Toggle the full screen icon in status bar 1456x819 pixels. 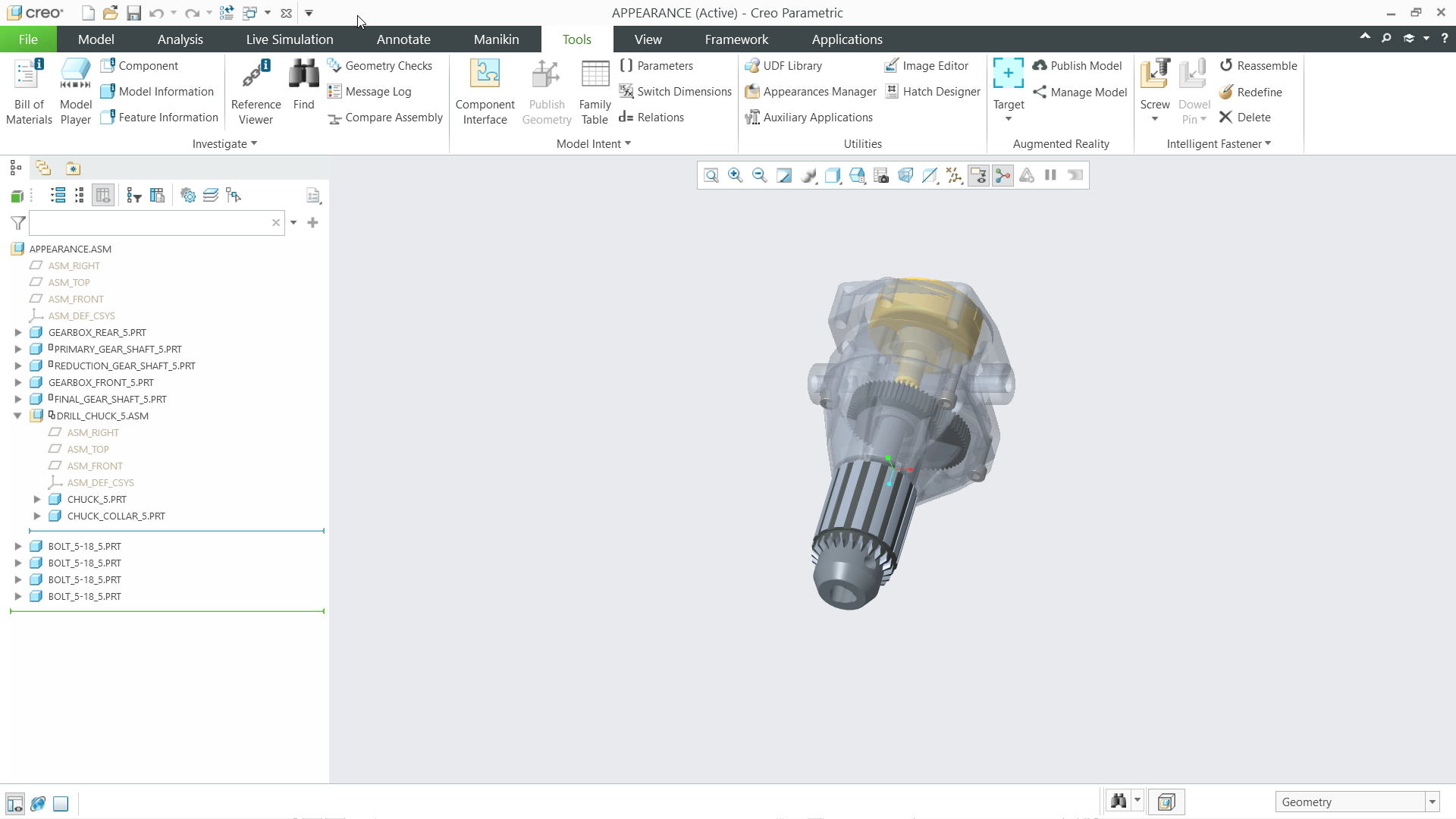(x=61, y=804)
